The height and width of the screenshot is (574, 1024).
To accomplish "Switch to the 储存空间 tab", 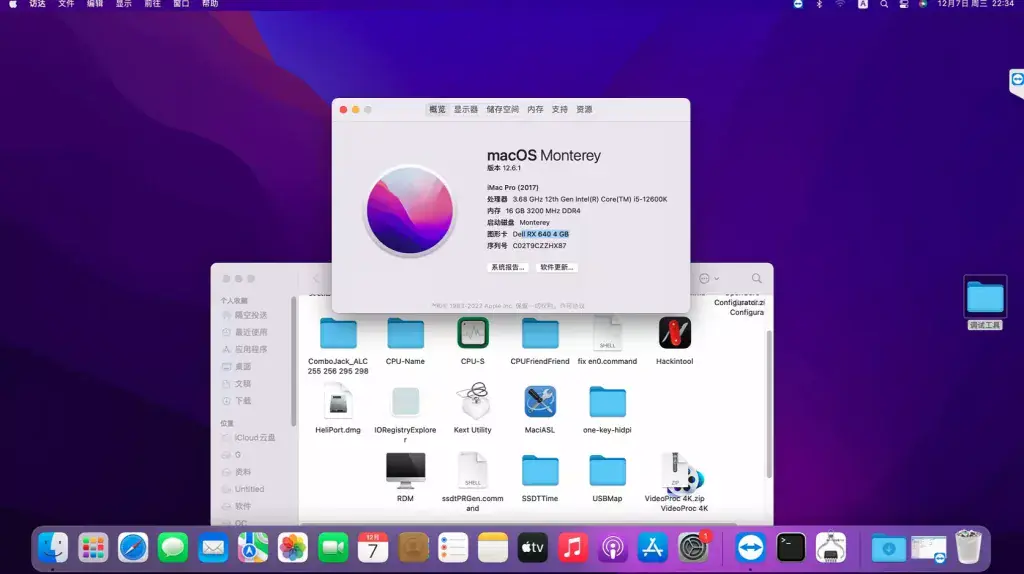I will 502,110.
